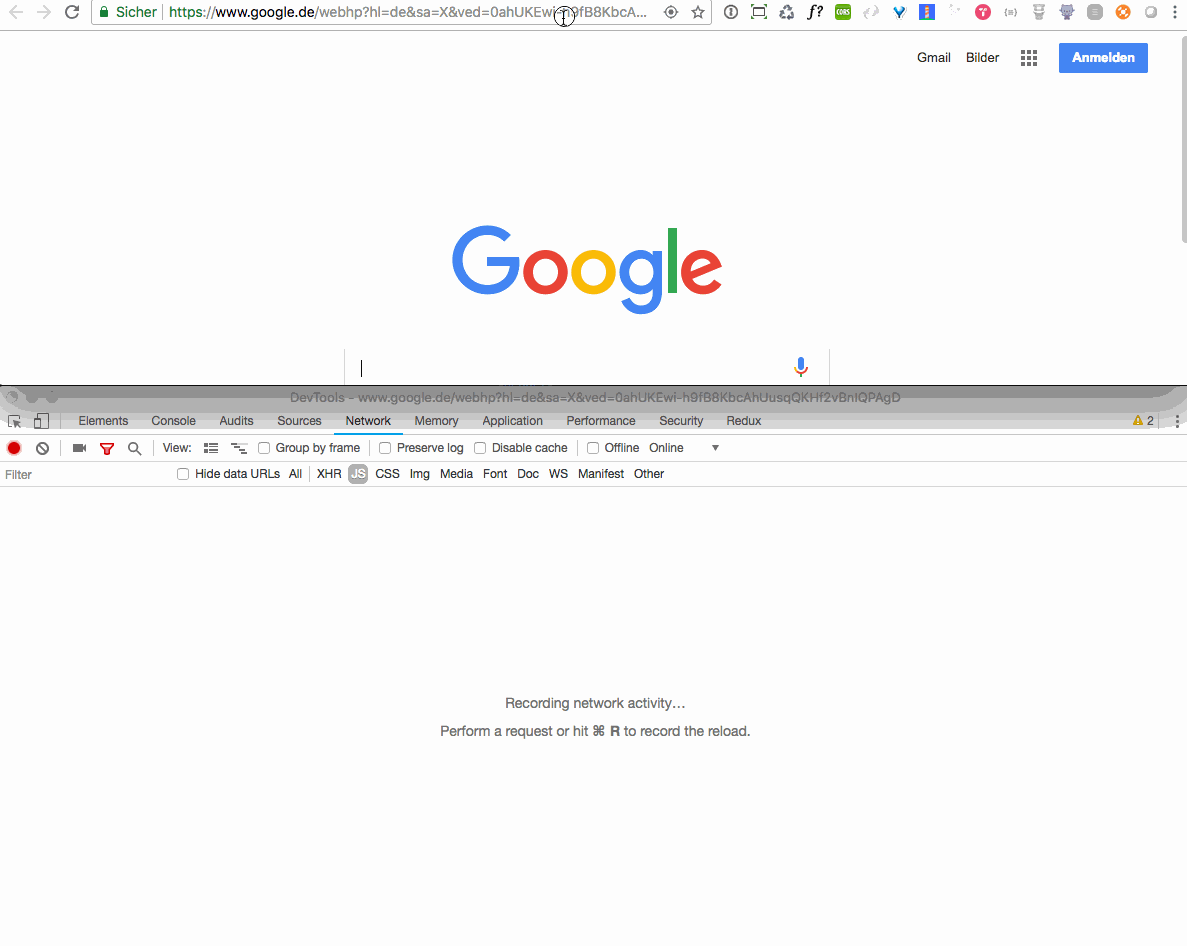Switch to the Elements tab
This screenshot has height=946, width=1187.
click(x=103, y=421)
